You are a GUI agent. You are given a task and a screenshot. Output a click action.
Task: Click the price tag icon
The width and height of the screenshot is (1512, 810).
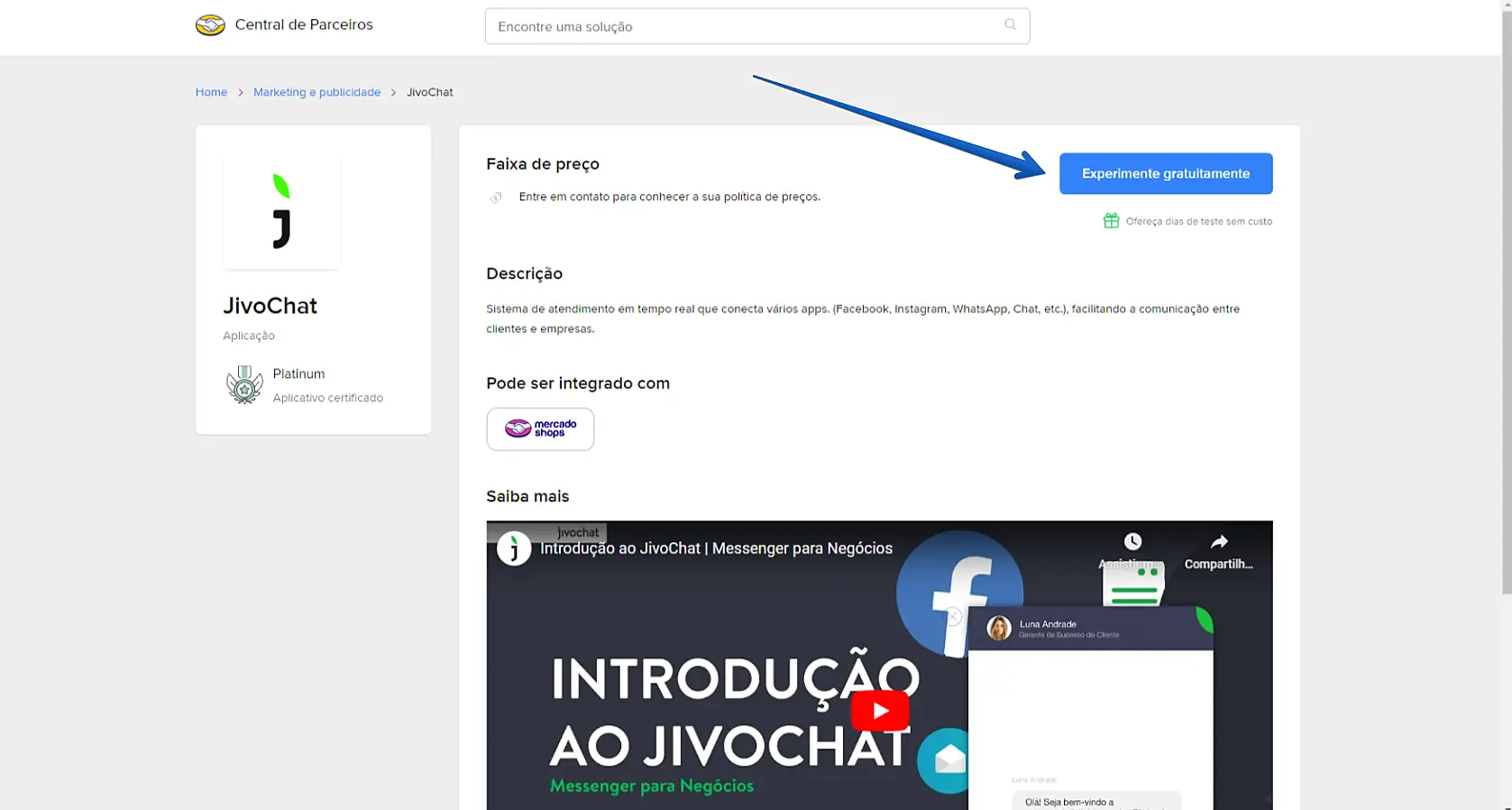tap(496, 198)
